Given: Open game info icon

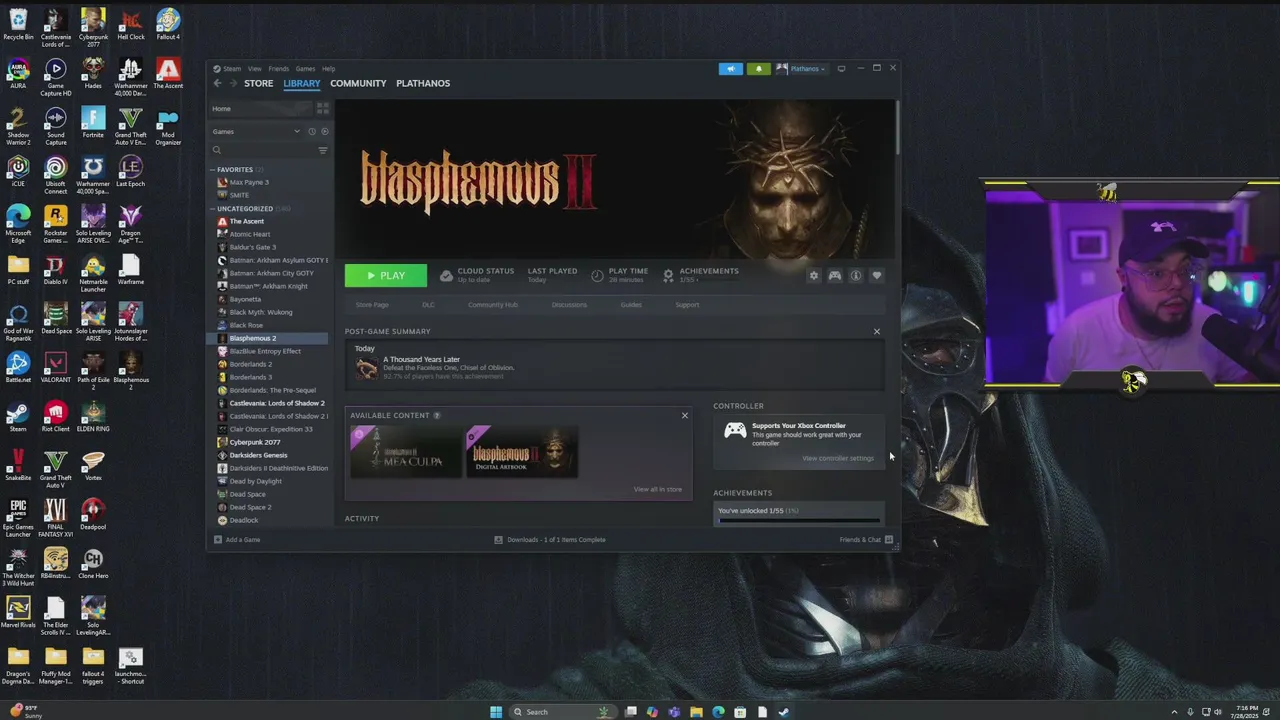Looking at the screenshot, I should 856,276.
